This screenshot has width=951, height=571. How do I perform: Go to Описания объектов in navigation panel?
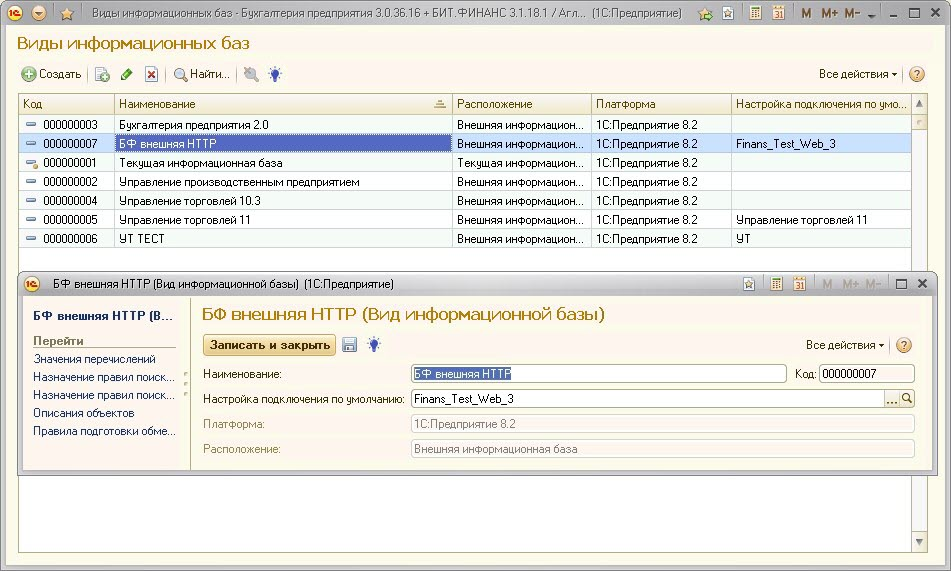pyautogui.click(x=83, y=413)
